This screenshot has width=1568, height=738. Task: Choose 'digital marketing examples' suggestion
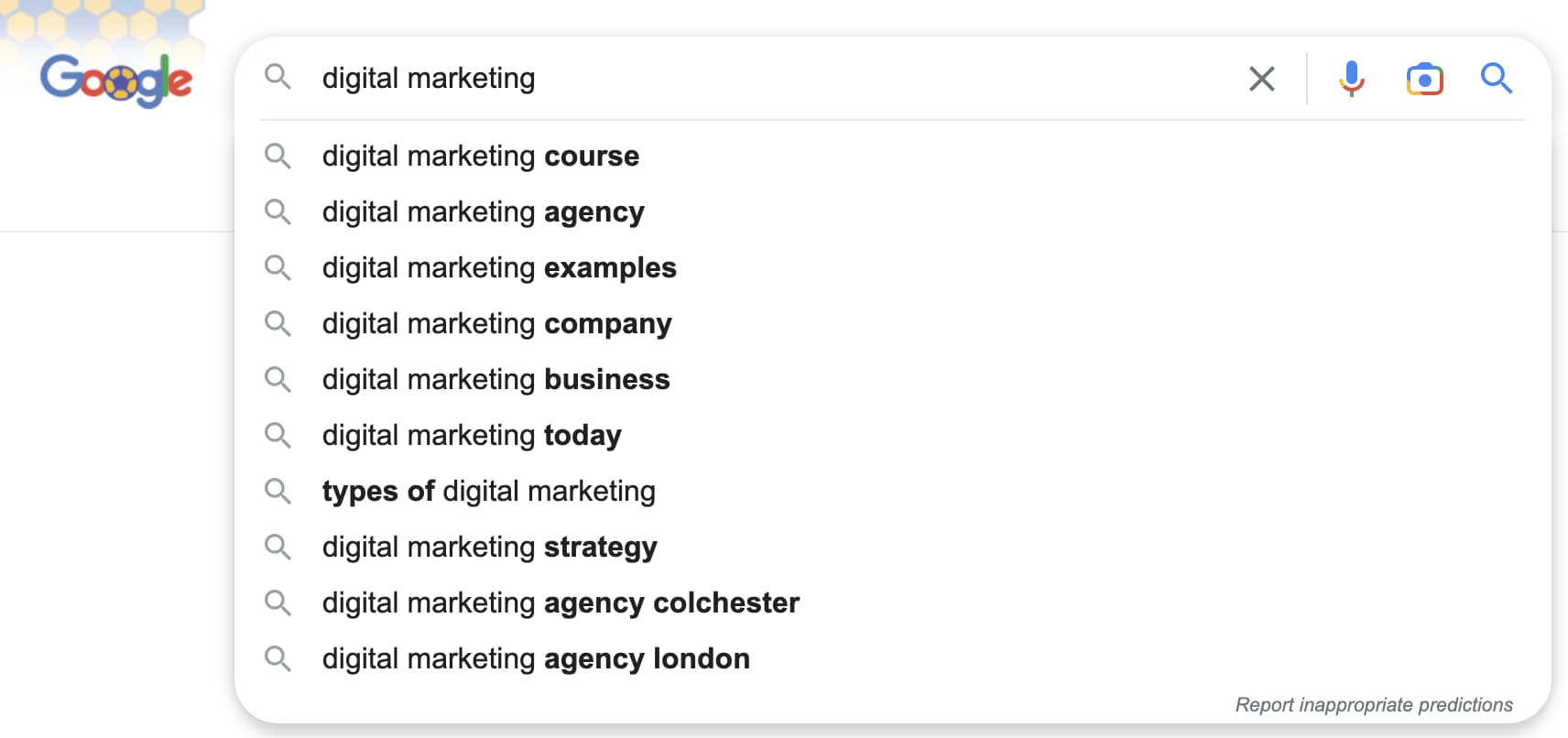(x=499, y=268)
